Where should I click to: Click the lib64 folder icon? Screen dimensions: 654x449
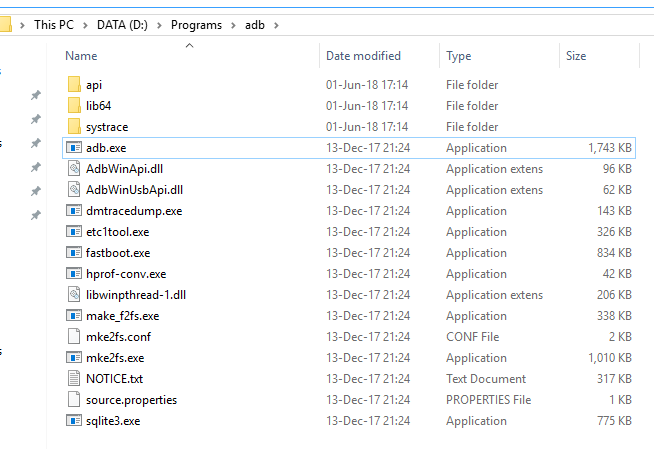click(74, 105)
